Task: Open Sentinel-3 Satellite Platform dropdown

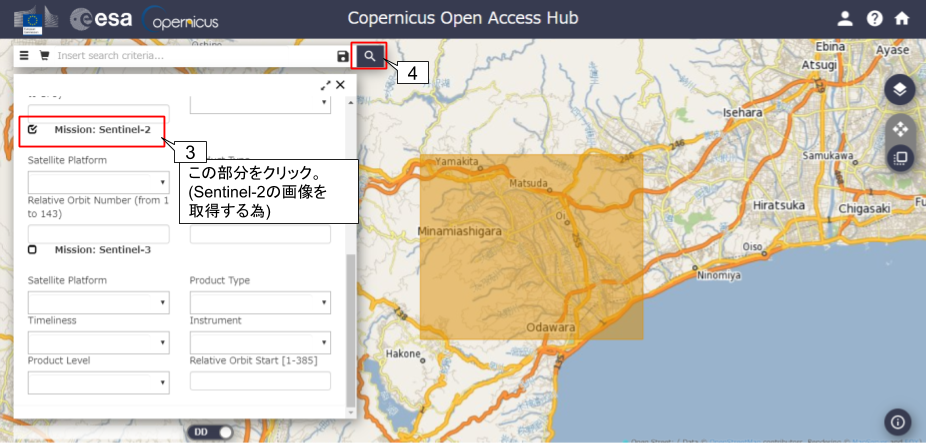Action: pyautogui.click(x=98, y=302)
